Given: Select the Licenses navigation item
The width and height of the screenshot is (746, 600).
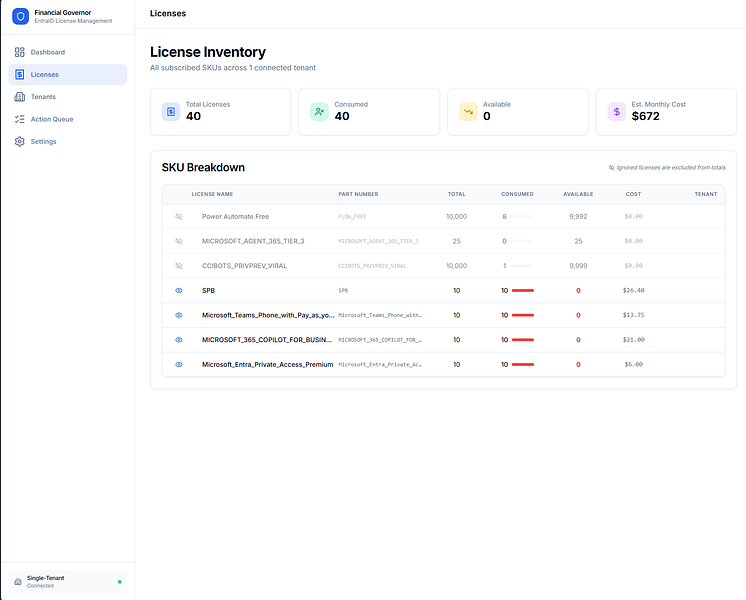Looking at the screenshot, I should point(68,74).
